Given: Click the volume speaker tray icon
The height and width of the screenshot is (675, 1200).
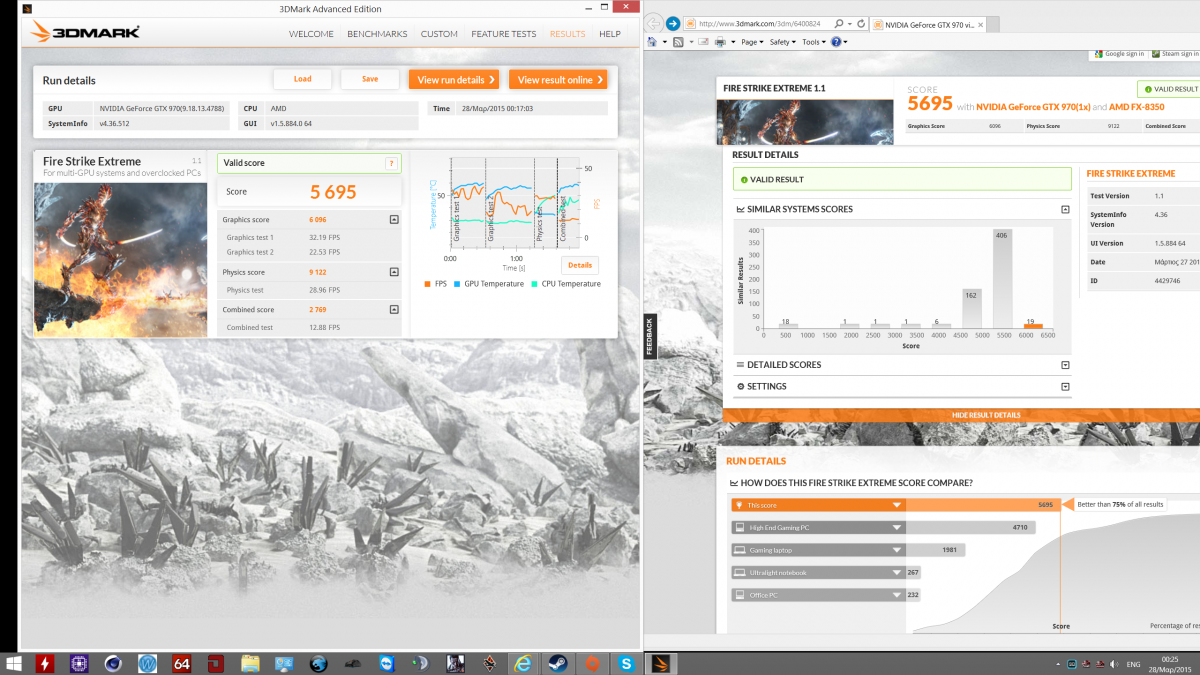Looking at the screenshot, I should [1114, 664].
